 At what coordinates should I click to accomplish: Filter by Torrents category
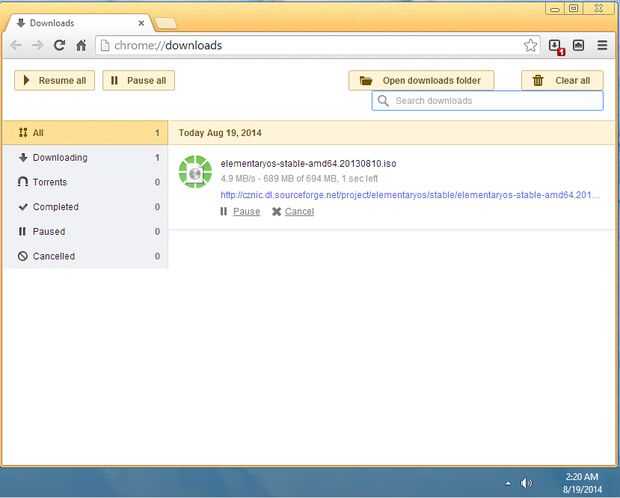coord(85,182)
